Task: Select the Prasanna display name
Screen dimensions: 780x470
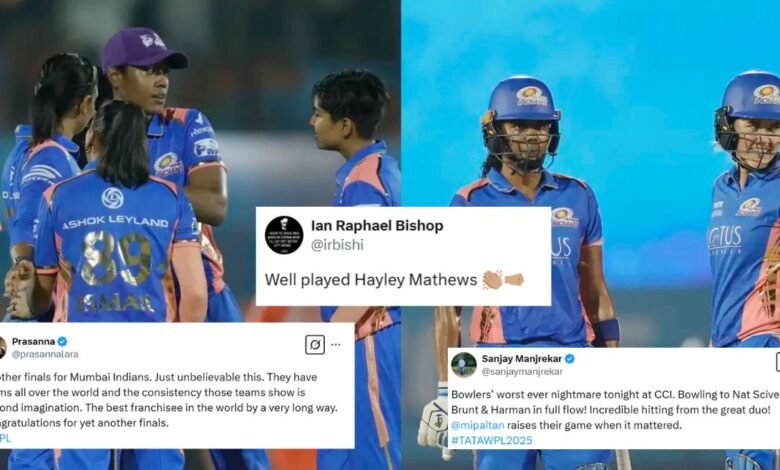Action: click(x=33, y=342)
